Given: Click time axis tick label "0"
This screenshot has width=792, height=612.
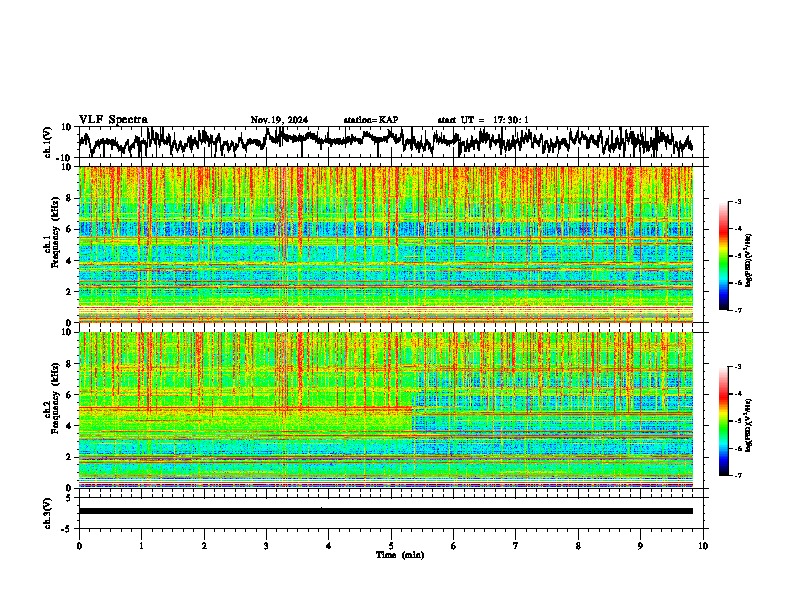Looking at the screenshot, I should coord(79,546).
